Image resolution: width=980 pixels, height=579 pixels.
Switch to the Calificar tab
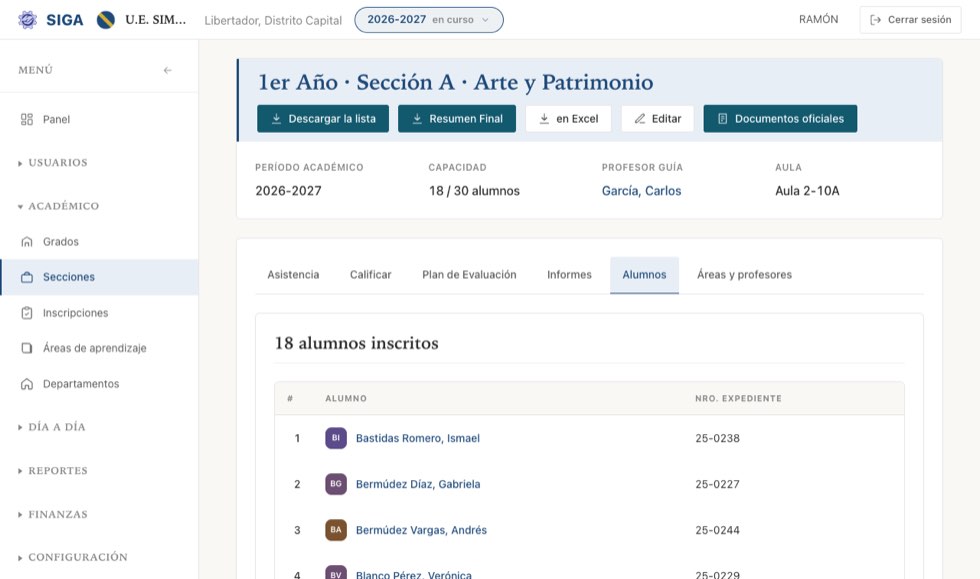(x=371, y=274)
